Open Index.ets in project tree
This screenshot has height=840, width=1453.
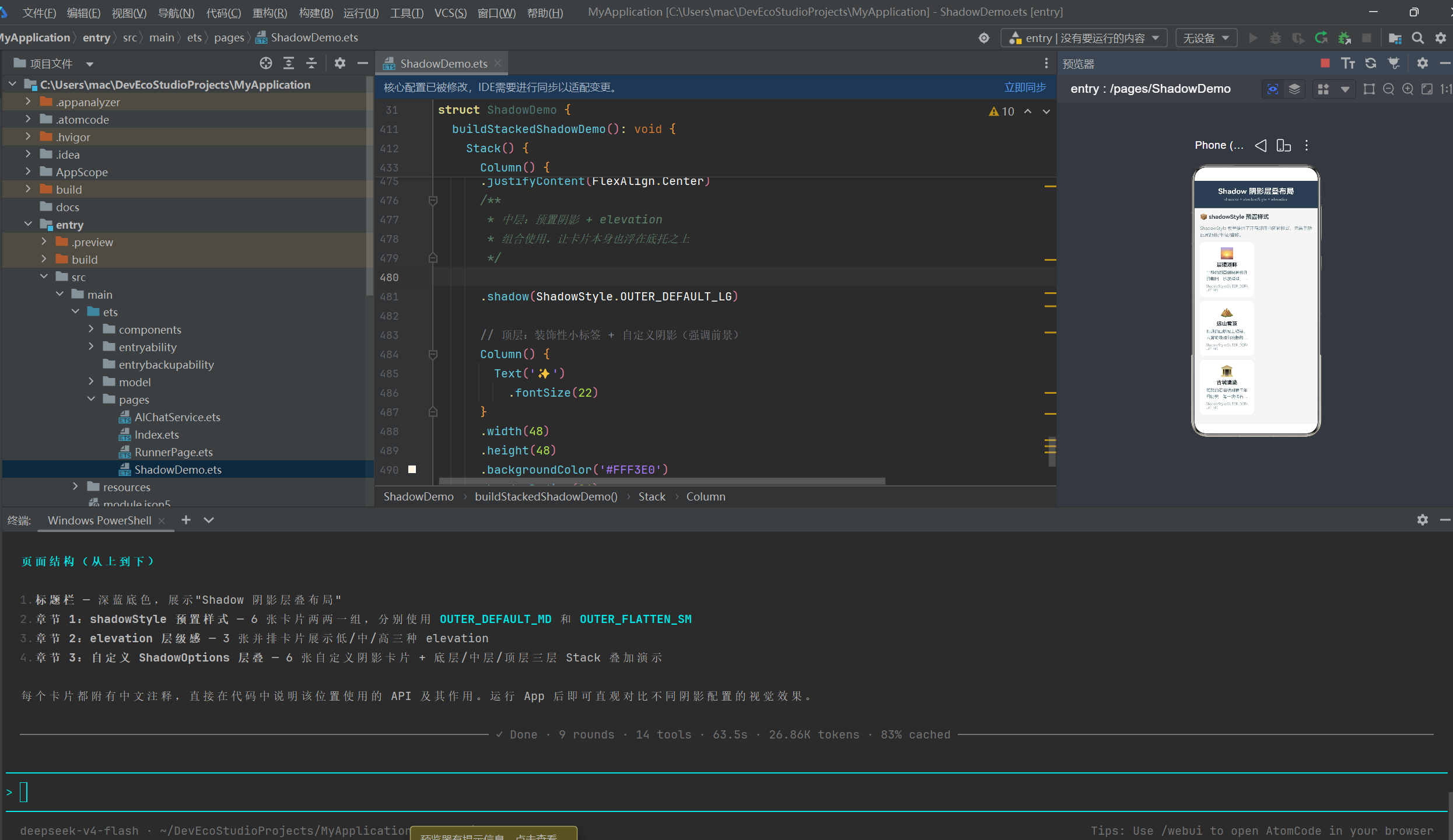click(156, 434)
